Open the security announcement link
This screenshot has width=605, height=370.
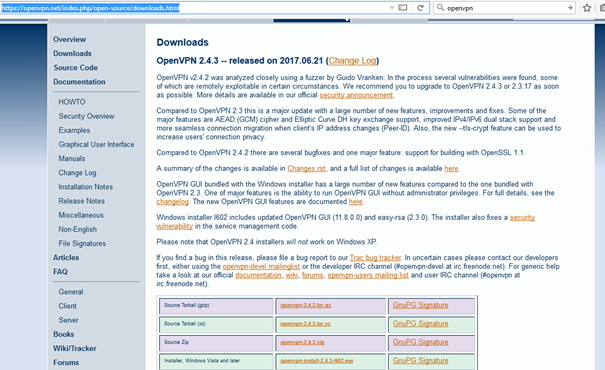click(356, 95)
